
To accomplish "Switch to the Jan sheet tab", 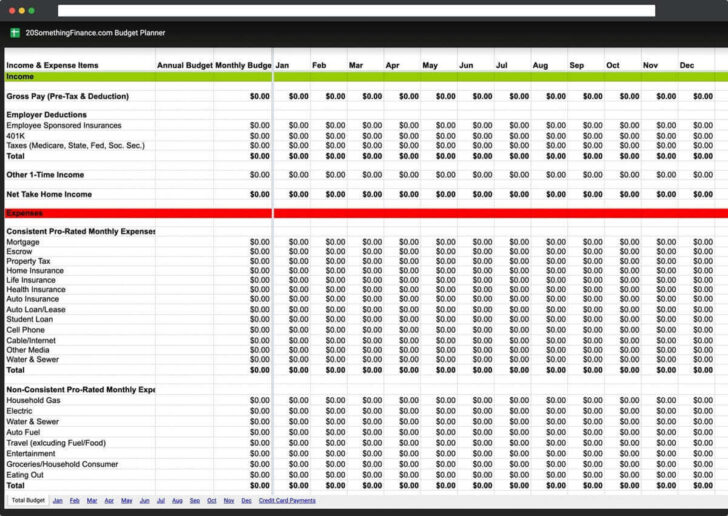I will (57, 500).
